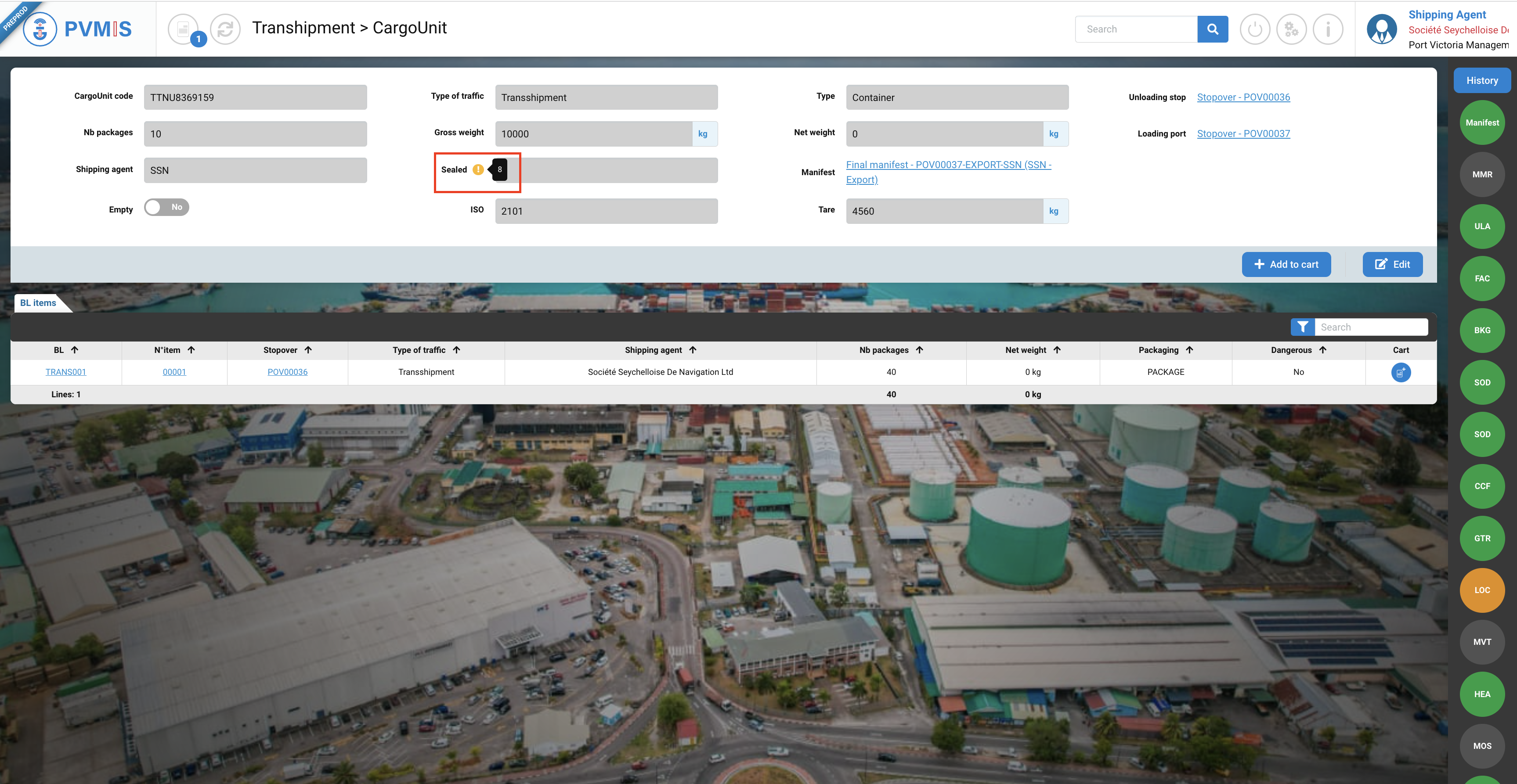Click the orange LOC status circle
1517x784 pixels.
click(1482, 590)
